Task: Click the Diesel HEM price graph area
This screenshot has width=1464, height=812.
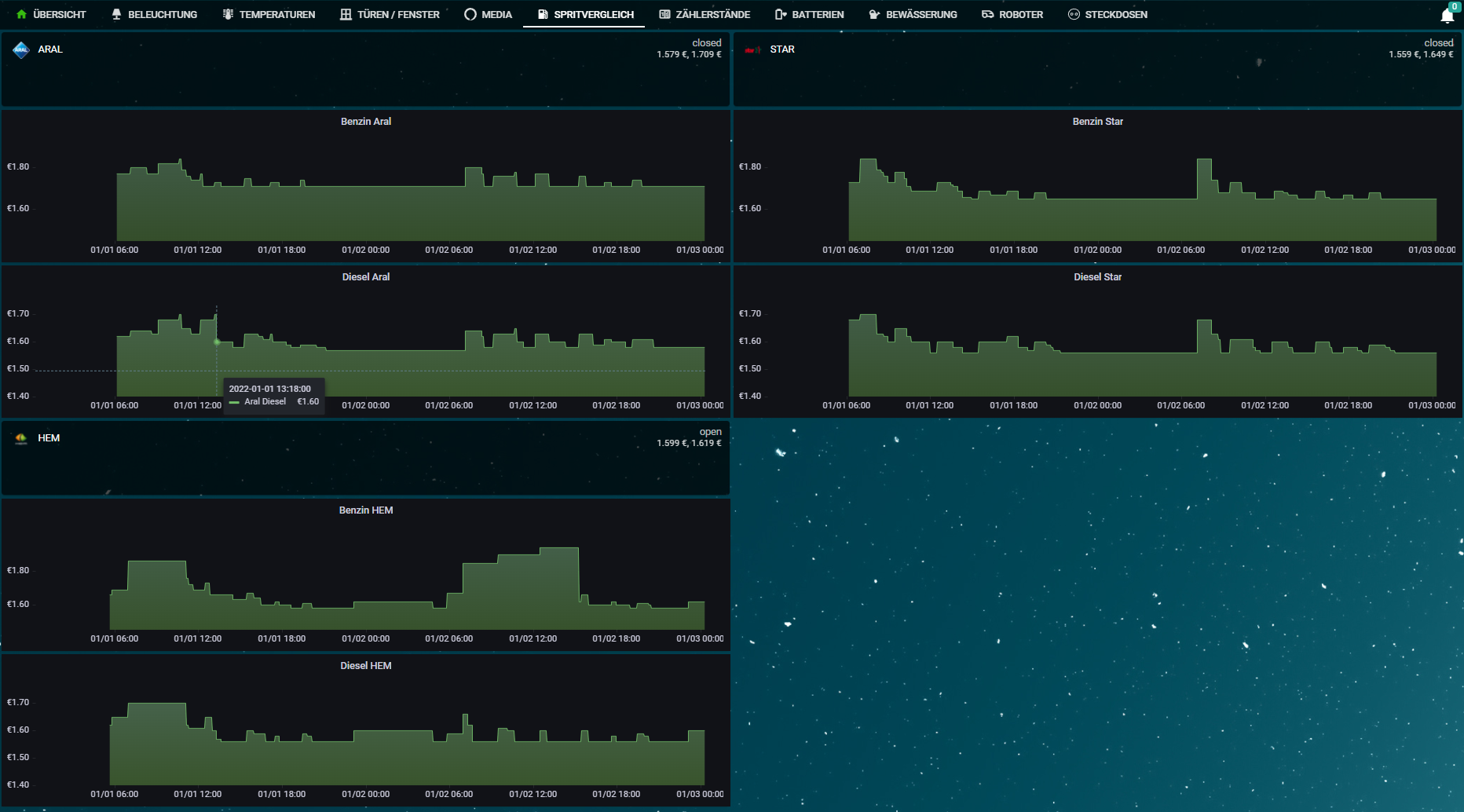Action: click(x=407, y=744)
